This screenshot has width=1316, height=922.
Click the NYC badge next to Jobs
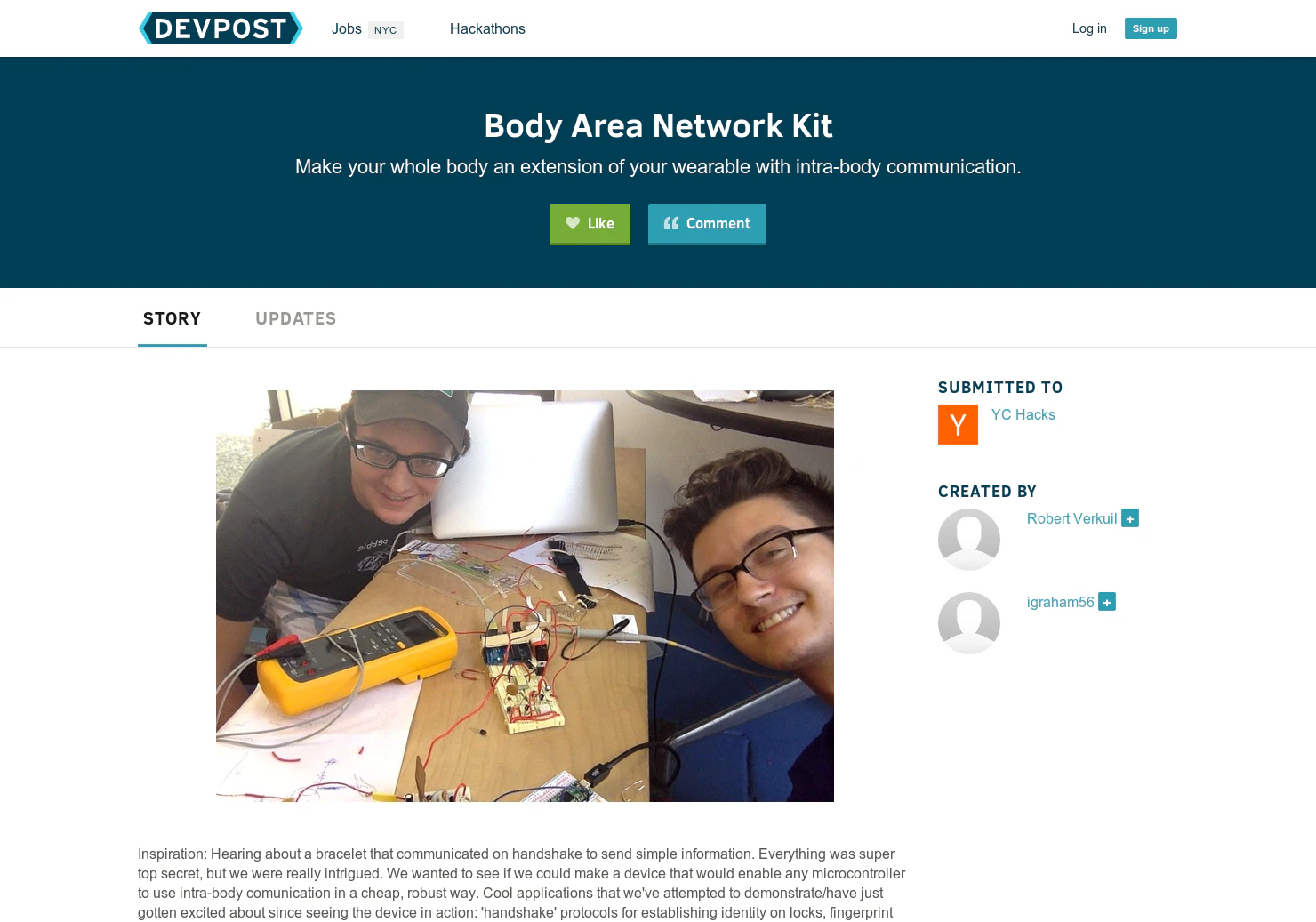[x=385, y=30]
